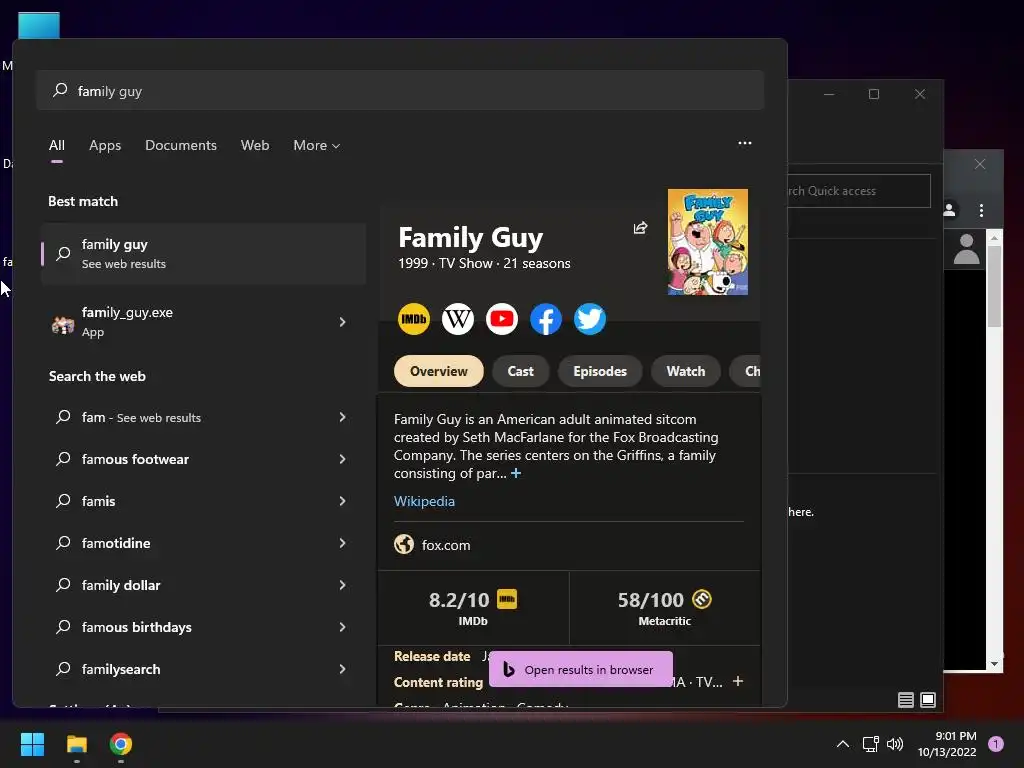This screenshot has width=1024, height=768.
Task: Click the share icon beside Family Guy title
Action: click(640, 228)
